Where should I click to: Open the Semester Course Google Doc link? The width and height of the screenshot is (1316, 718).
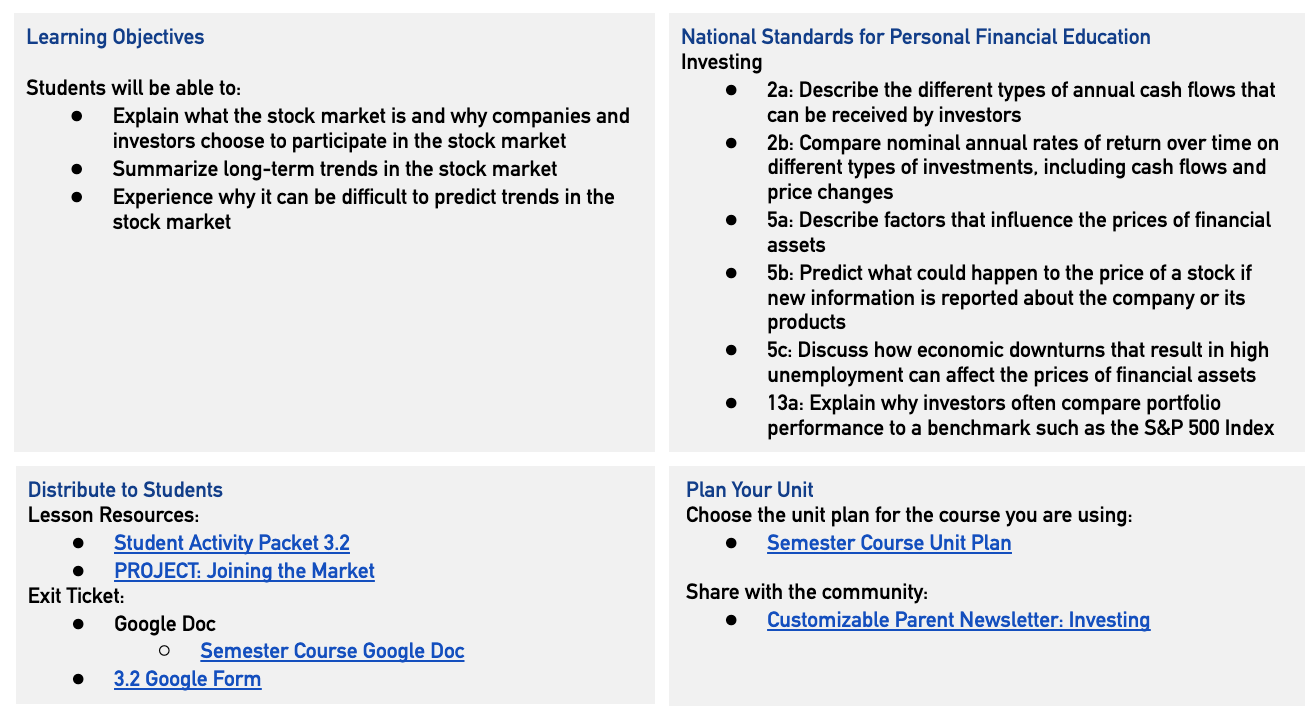[x=332, y=651]
